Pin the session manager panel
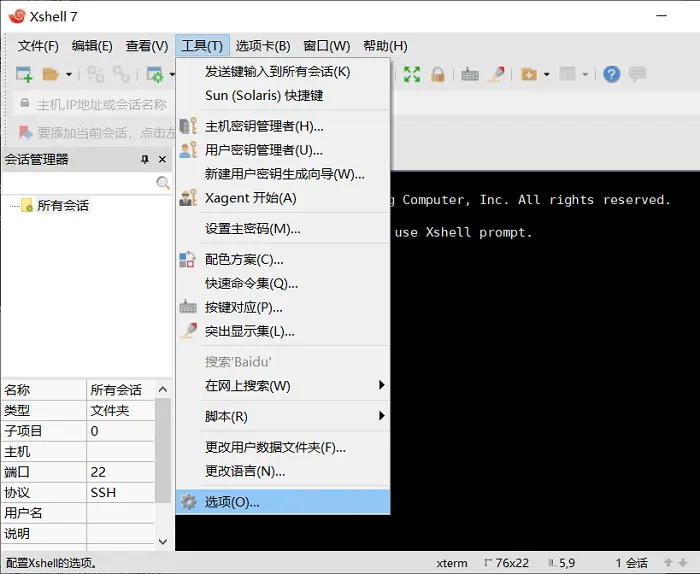 click(145, 159)
